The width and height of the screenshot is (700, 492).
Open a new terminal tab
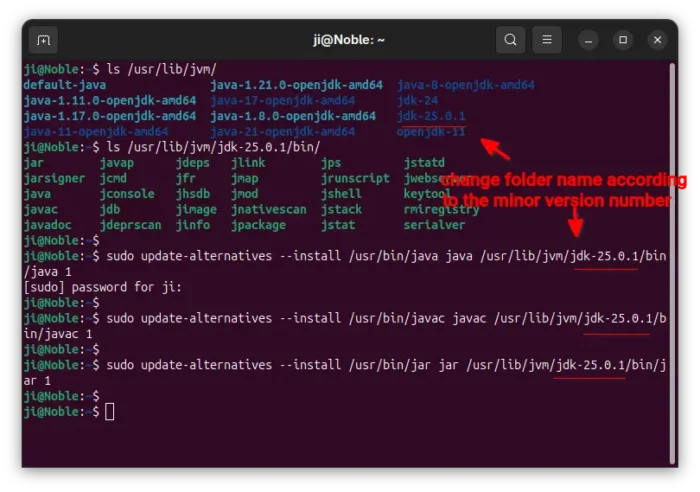tap(43, 40)
